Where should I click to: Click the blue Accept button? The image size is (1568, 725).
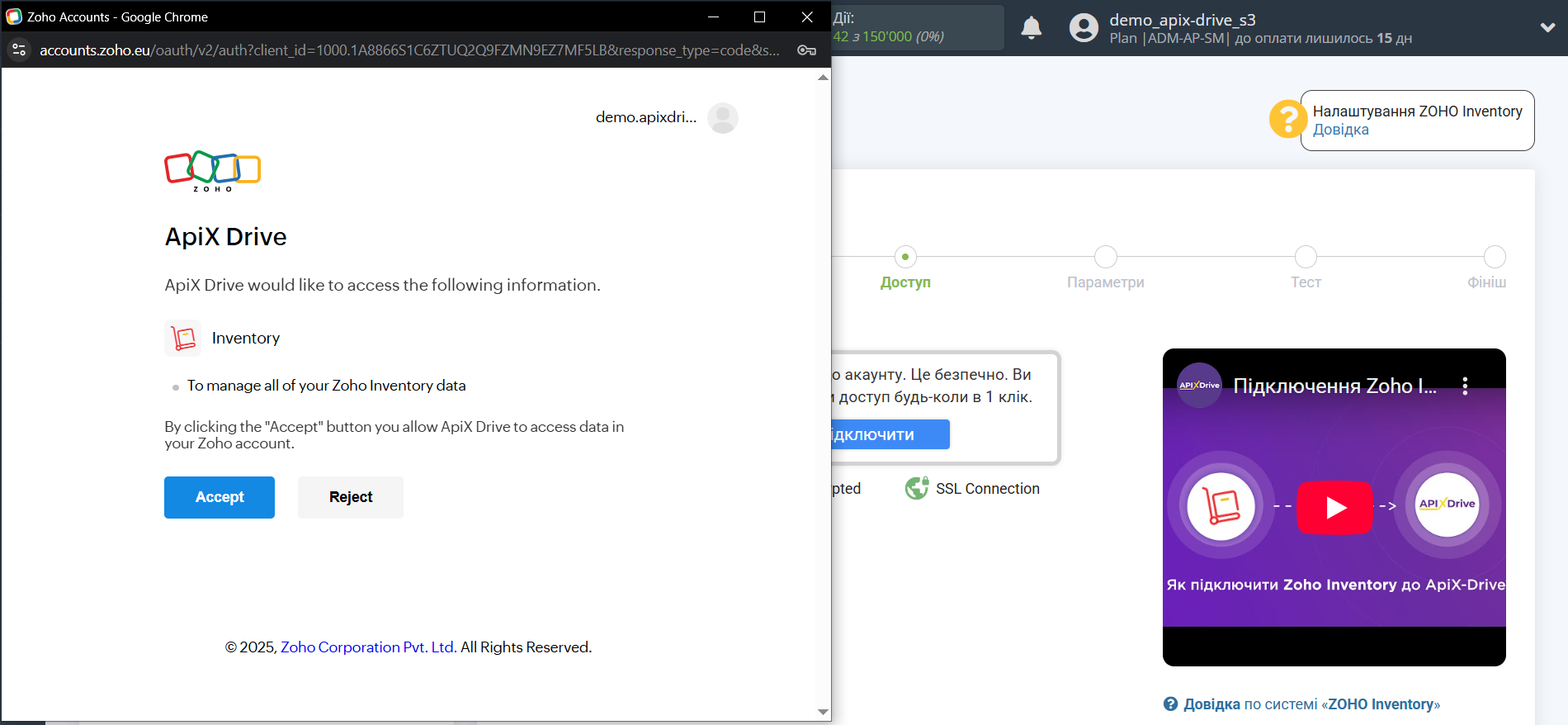pos(220,497)
